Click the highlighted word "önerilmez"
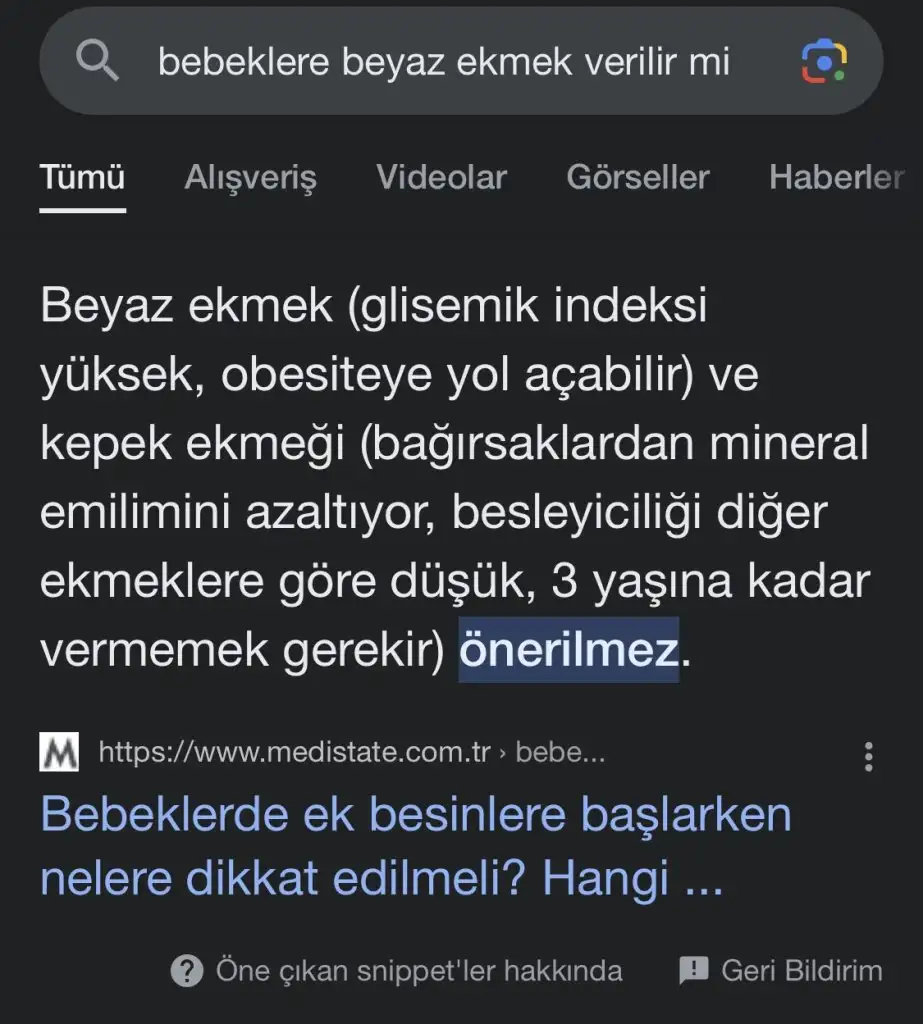The image size is (923, 1024). click(568, 651)
